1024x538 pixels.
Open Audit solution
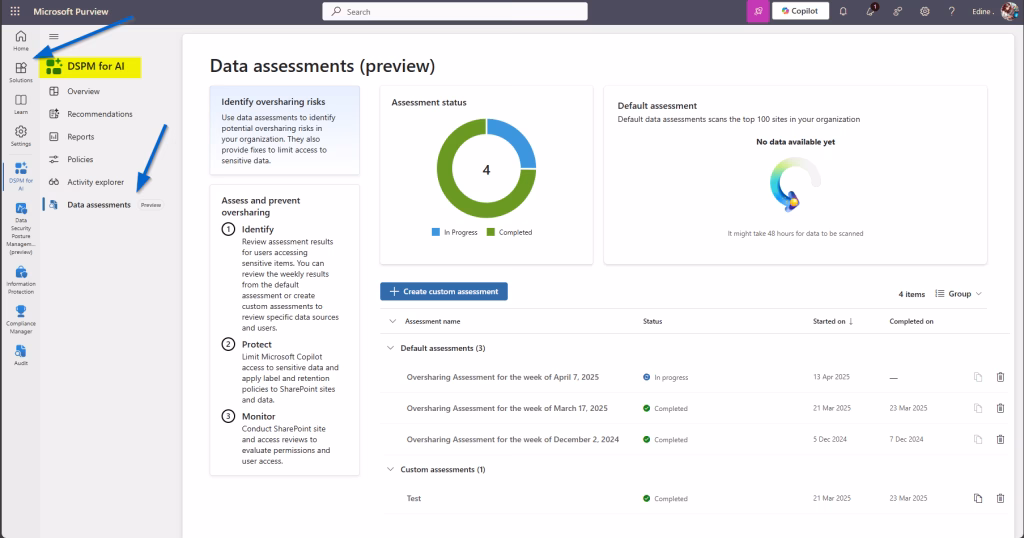(21, 355)
